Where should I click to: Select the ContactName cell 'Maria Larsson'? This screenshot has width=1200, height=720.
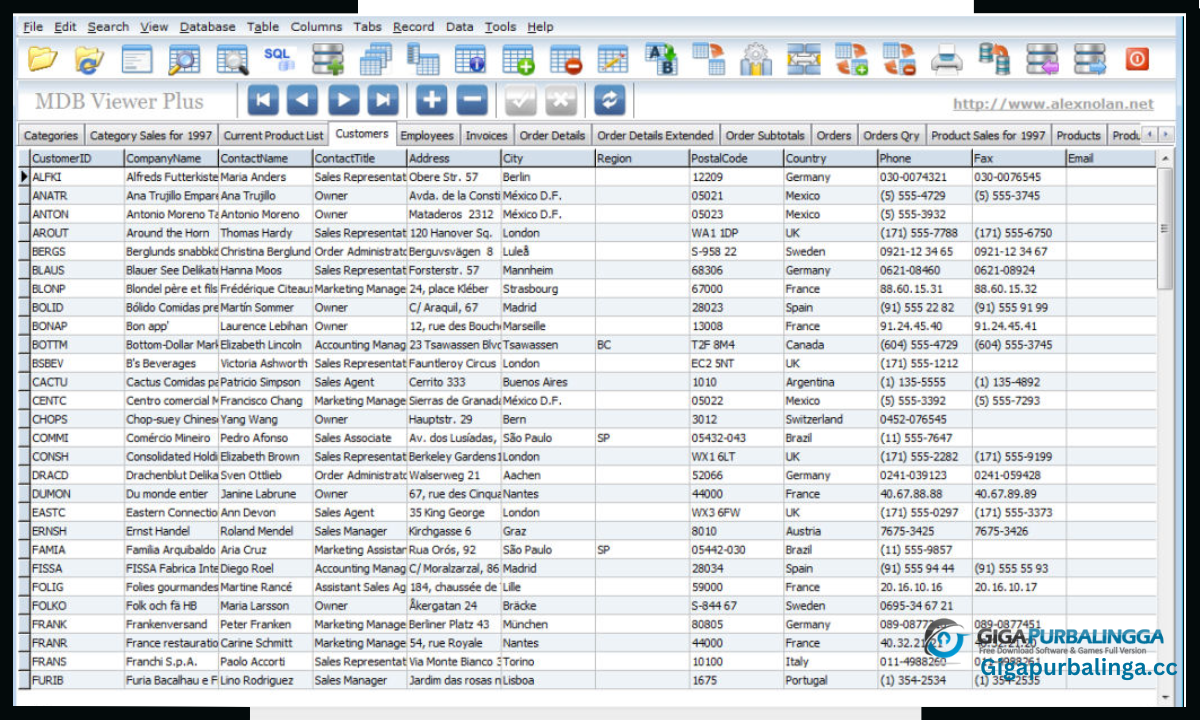[265, 605]
